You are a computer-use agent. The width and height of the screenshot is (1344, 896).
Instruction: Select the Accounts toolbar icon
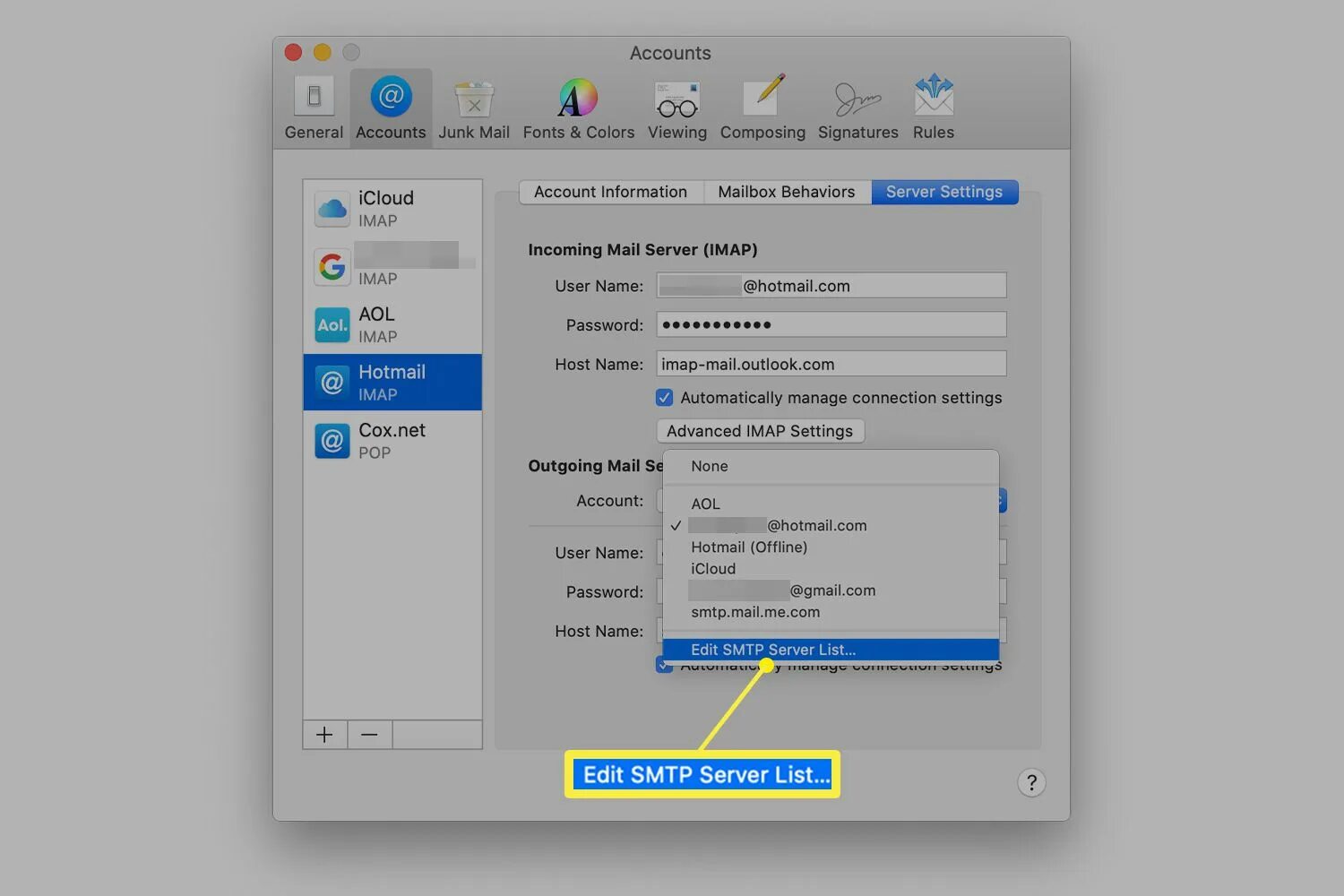(391, 108)
